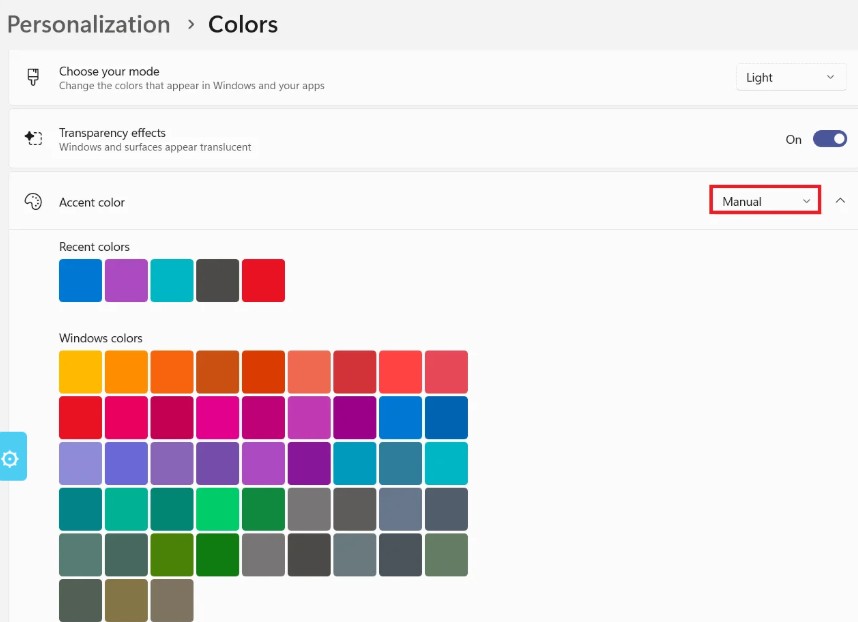Screen dimensions: 858x622
Task: Open the Light mode dropdown
Action: 790,77
